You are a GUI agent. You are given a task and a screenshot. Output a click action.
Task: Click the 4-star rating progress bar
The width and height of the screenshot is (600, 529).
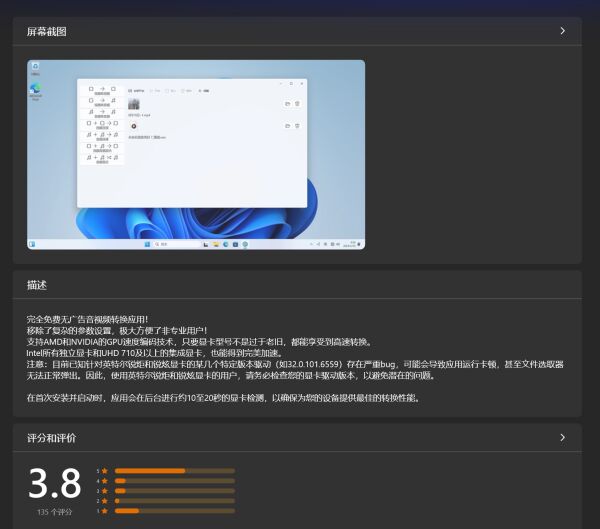(x=175, y=481)
